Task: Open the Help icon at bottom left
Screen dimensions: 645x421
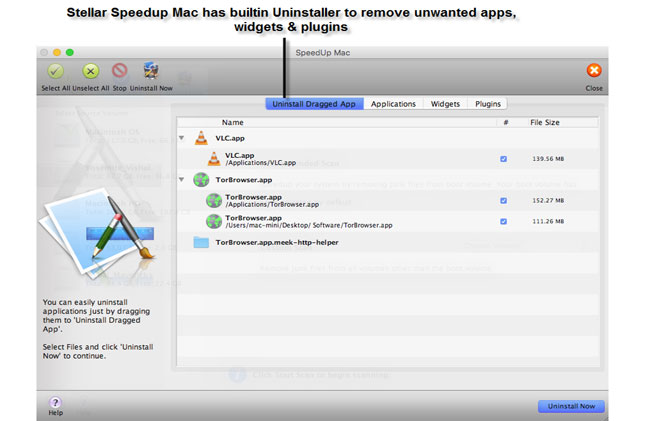Action: 56,402
